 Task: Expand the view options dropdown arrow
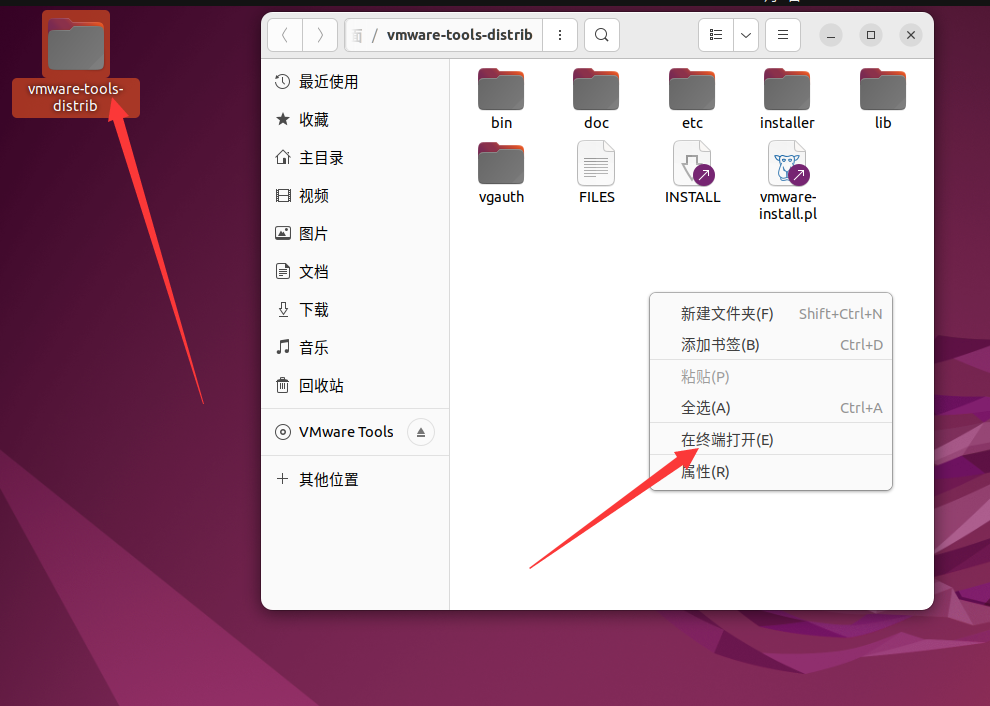click(x=746, y=35)
